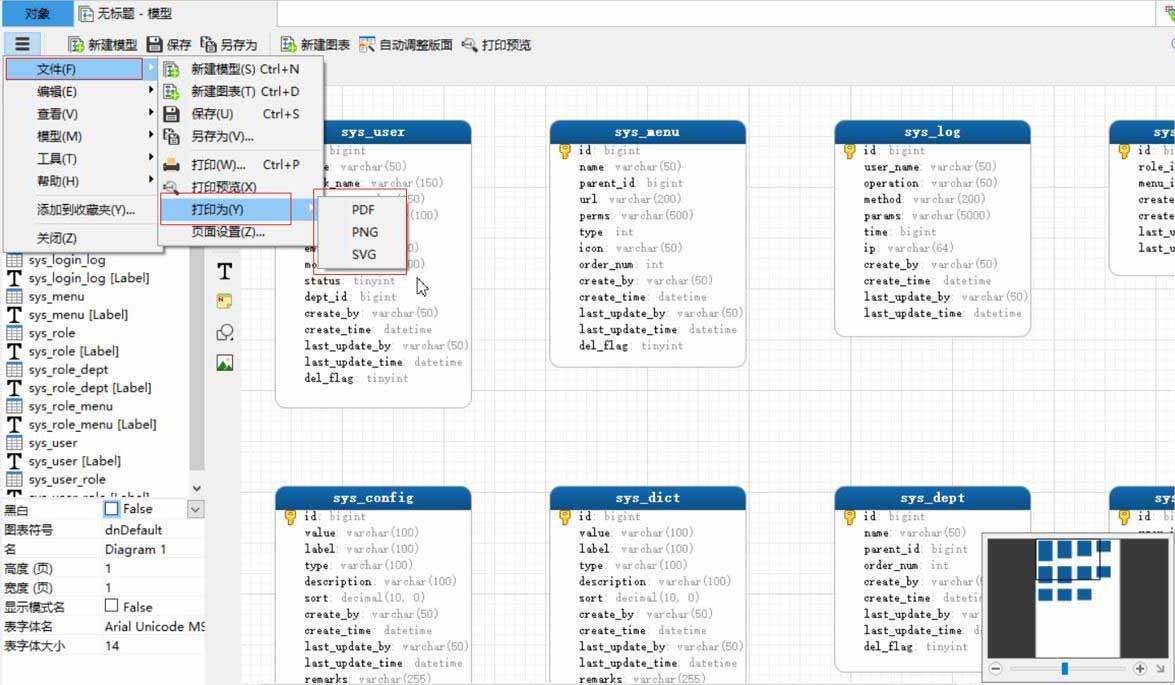Choose SVG from the print-as submenu

point(363,254)
